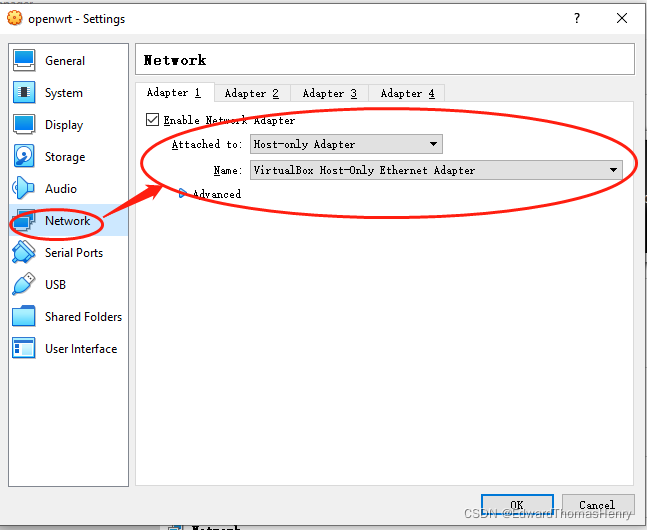Close the openwrt Settings dialog
This screenshot has height=530, width=647.
click(622, 18)
